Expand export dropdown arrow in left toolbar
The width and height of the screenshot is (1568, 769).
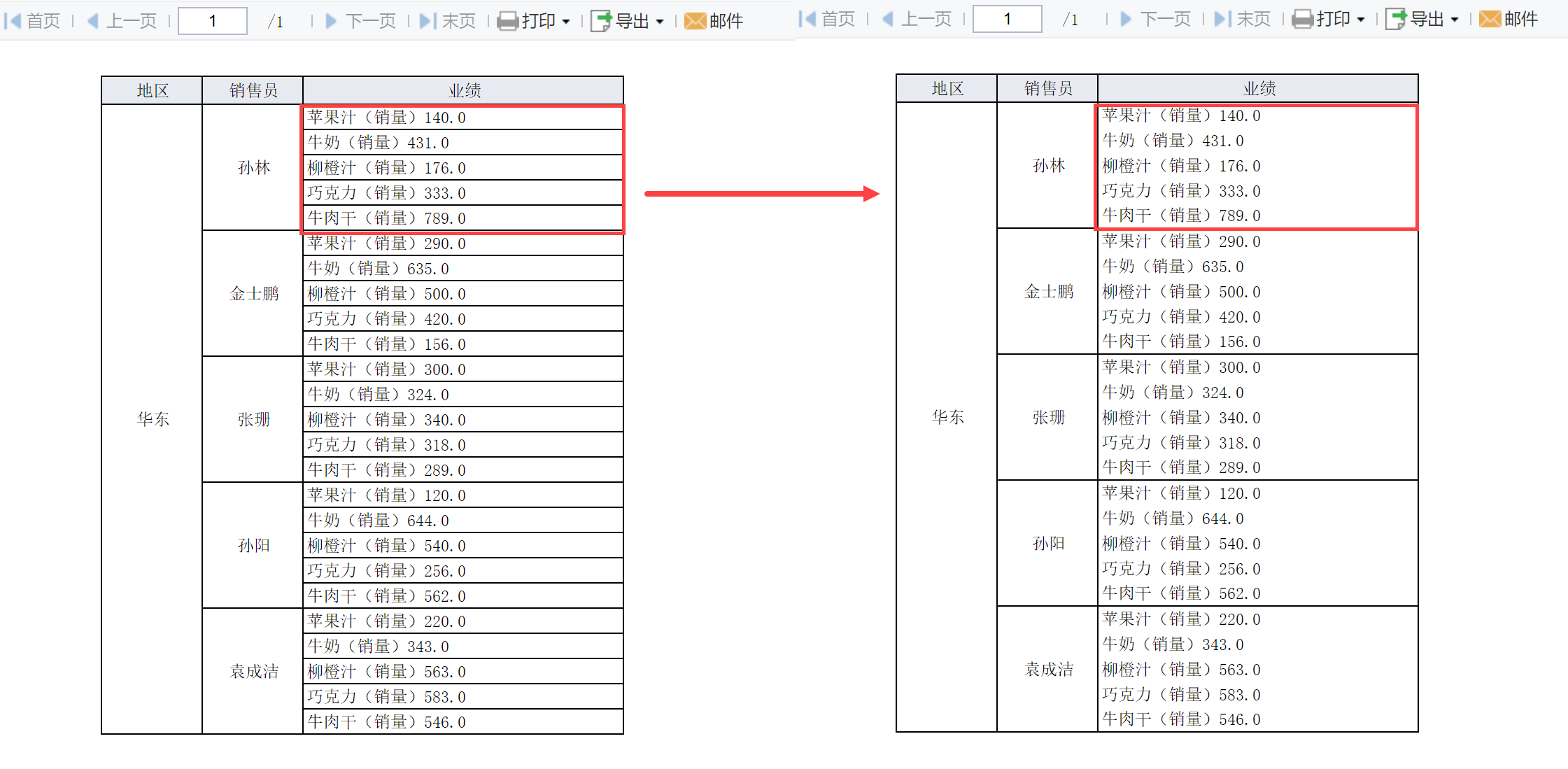pyautogui.click(x=660, y=22)
